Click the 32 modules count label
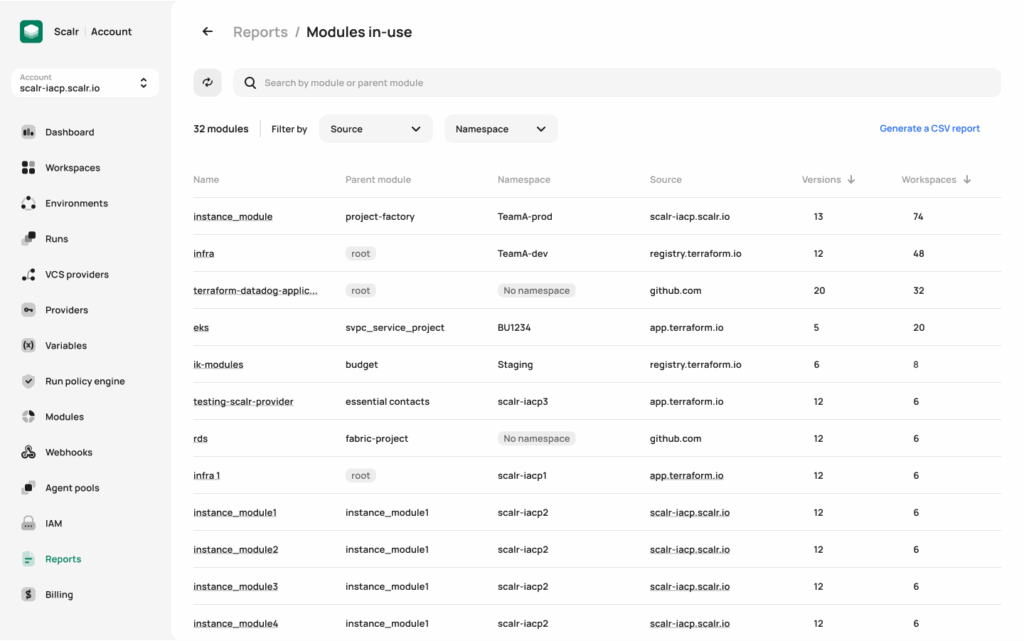This screenshot has height=641, width=1024. pos(221,129)
